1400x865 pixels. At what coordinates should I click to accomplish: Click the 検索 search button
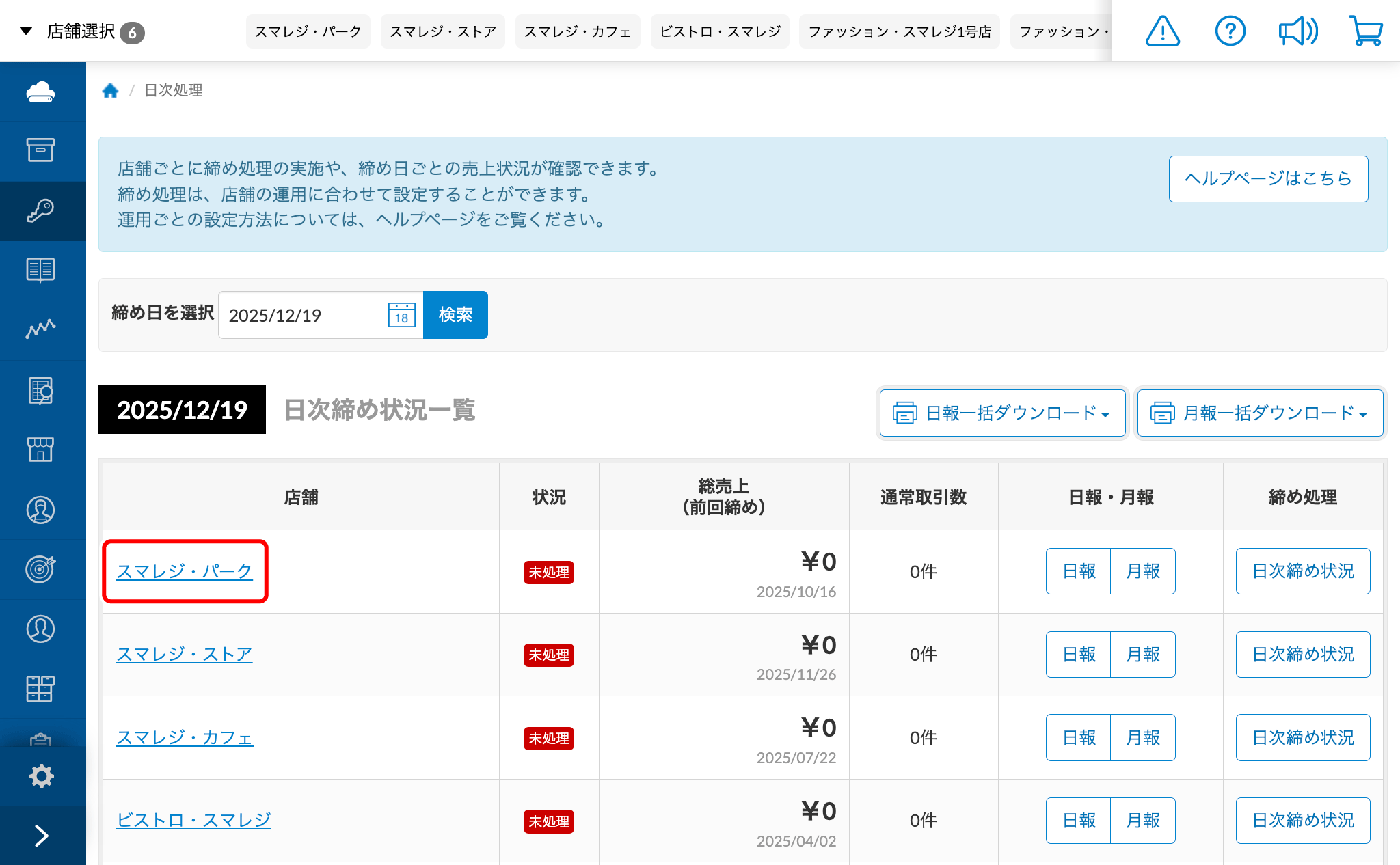coord(455,315)
